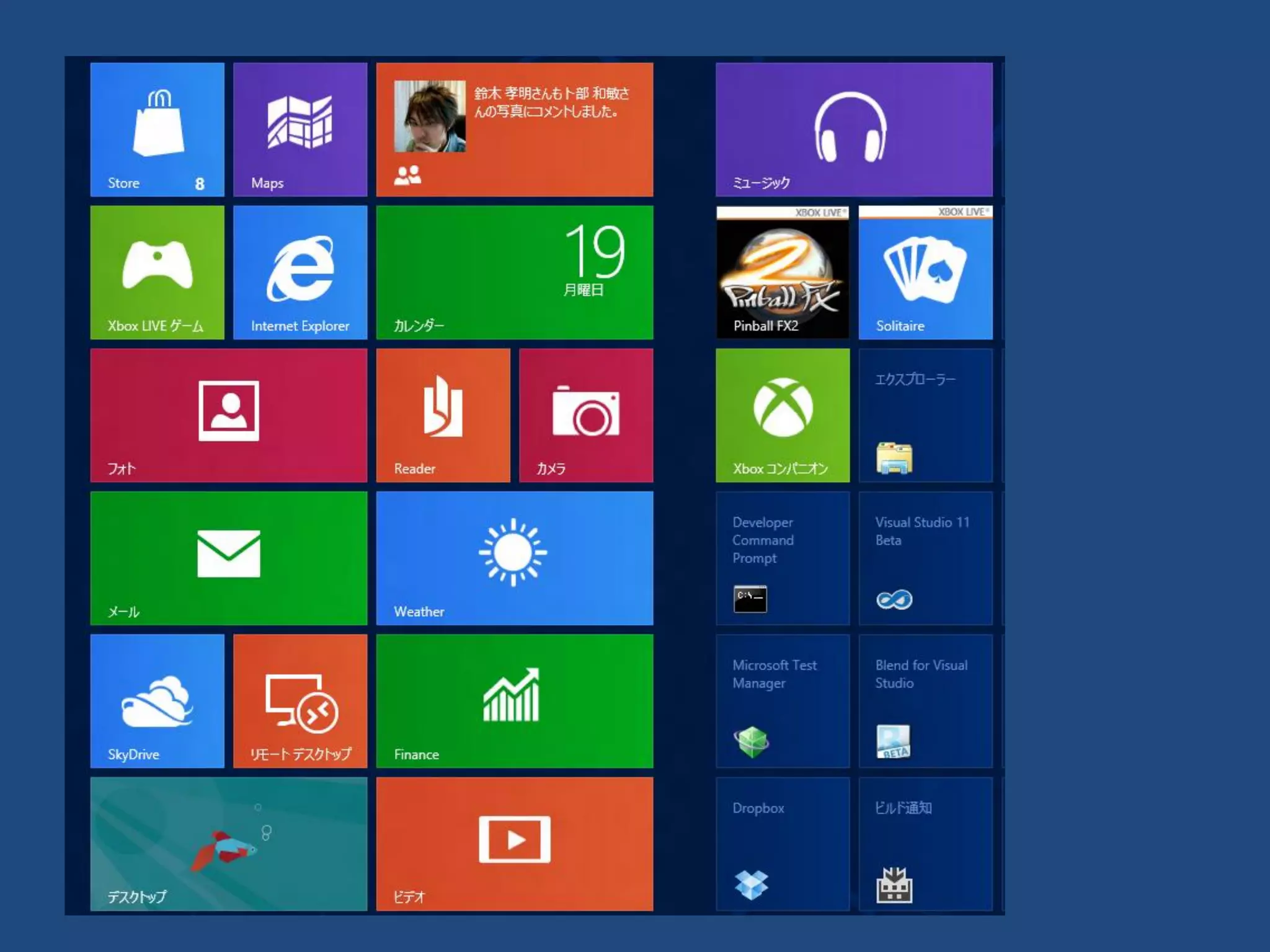This screenshot has width=1270, height=952.
Task: Open the カメラ camera tile
Action: pyautogui.click(x=586, y=415)
